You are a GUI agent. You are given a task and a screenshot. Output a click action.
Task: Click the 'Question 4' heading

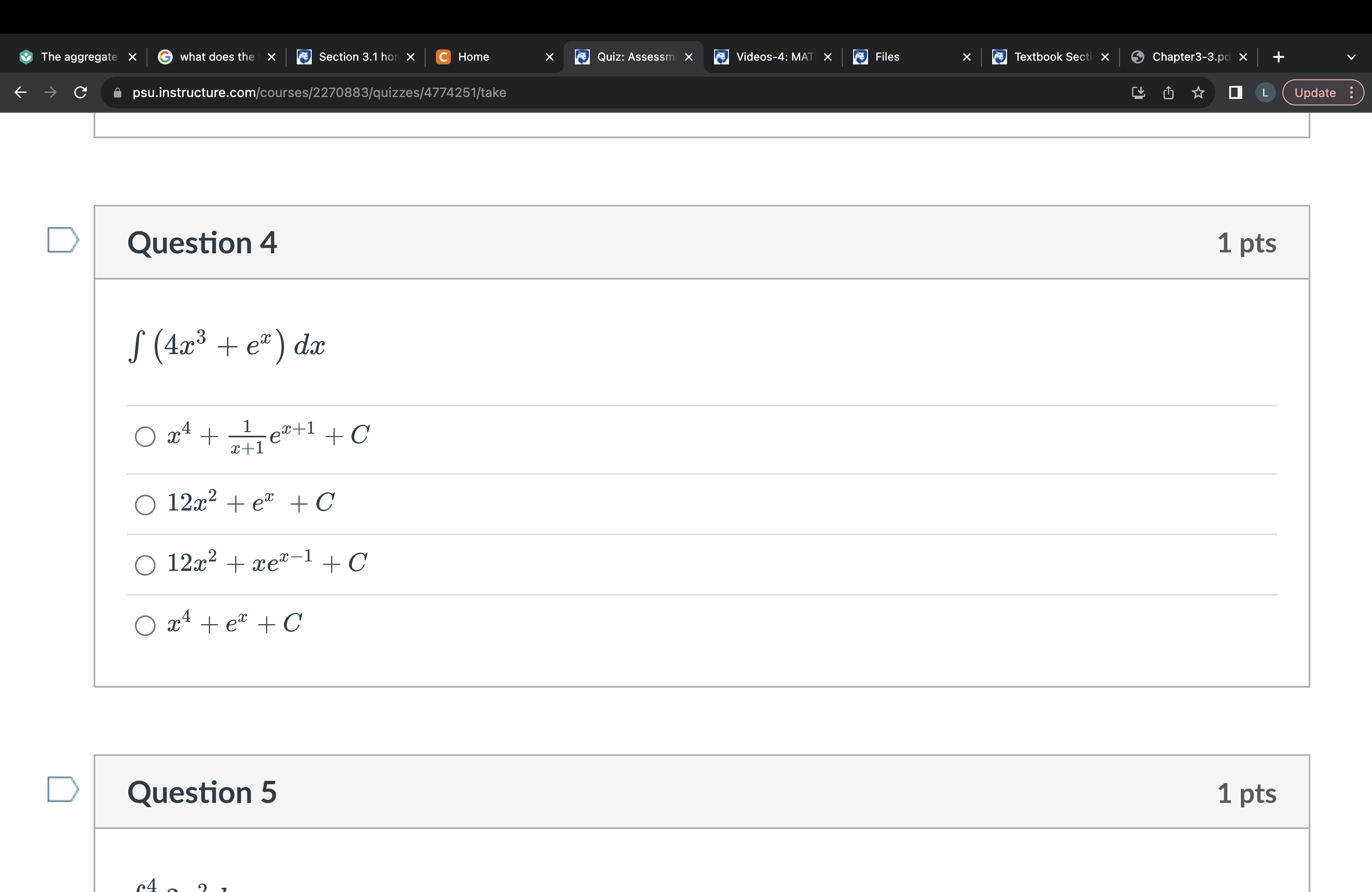202,243
